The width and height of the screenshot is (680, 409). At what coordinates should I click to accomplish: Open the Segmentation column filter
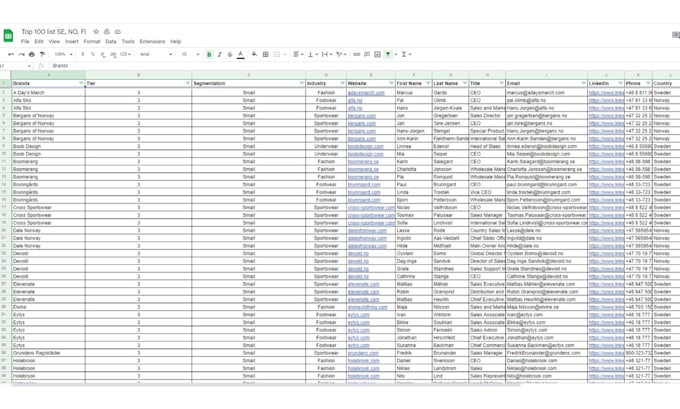coord(301,83)
